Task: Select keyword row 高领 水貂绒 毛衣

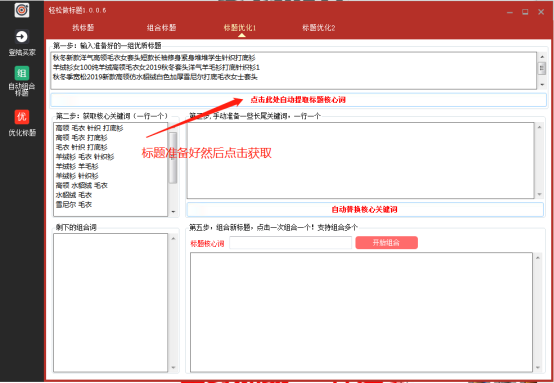Action: coord(82,185)
